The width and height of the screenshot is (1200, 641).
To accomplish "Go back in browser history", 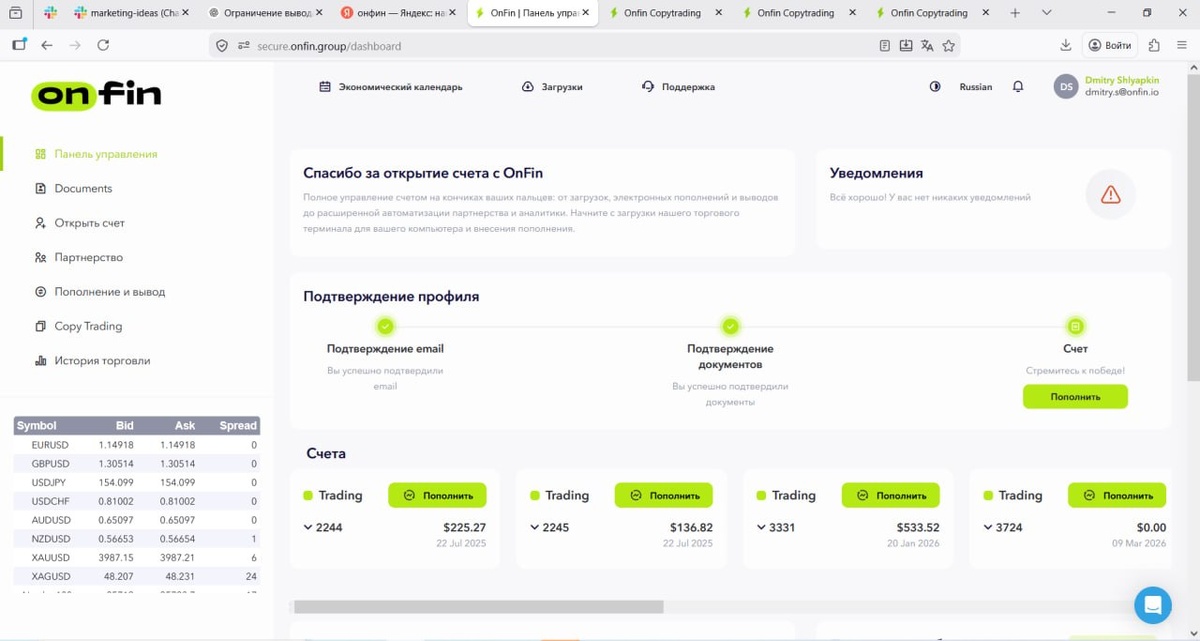I will pos(47,45).
